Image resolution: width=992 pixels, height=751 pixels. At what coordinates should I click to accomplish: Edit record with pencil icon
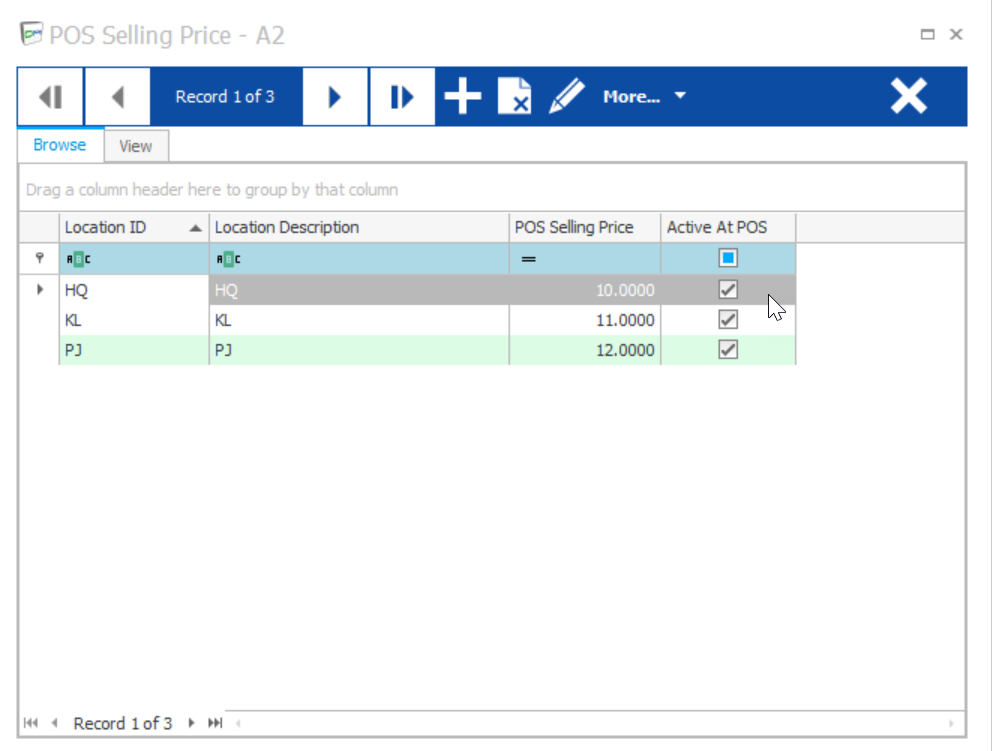pyautogui.click(x=567, y=96)
